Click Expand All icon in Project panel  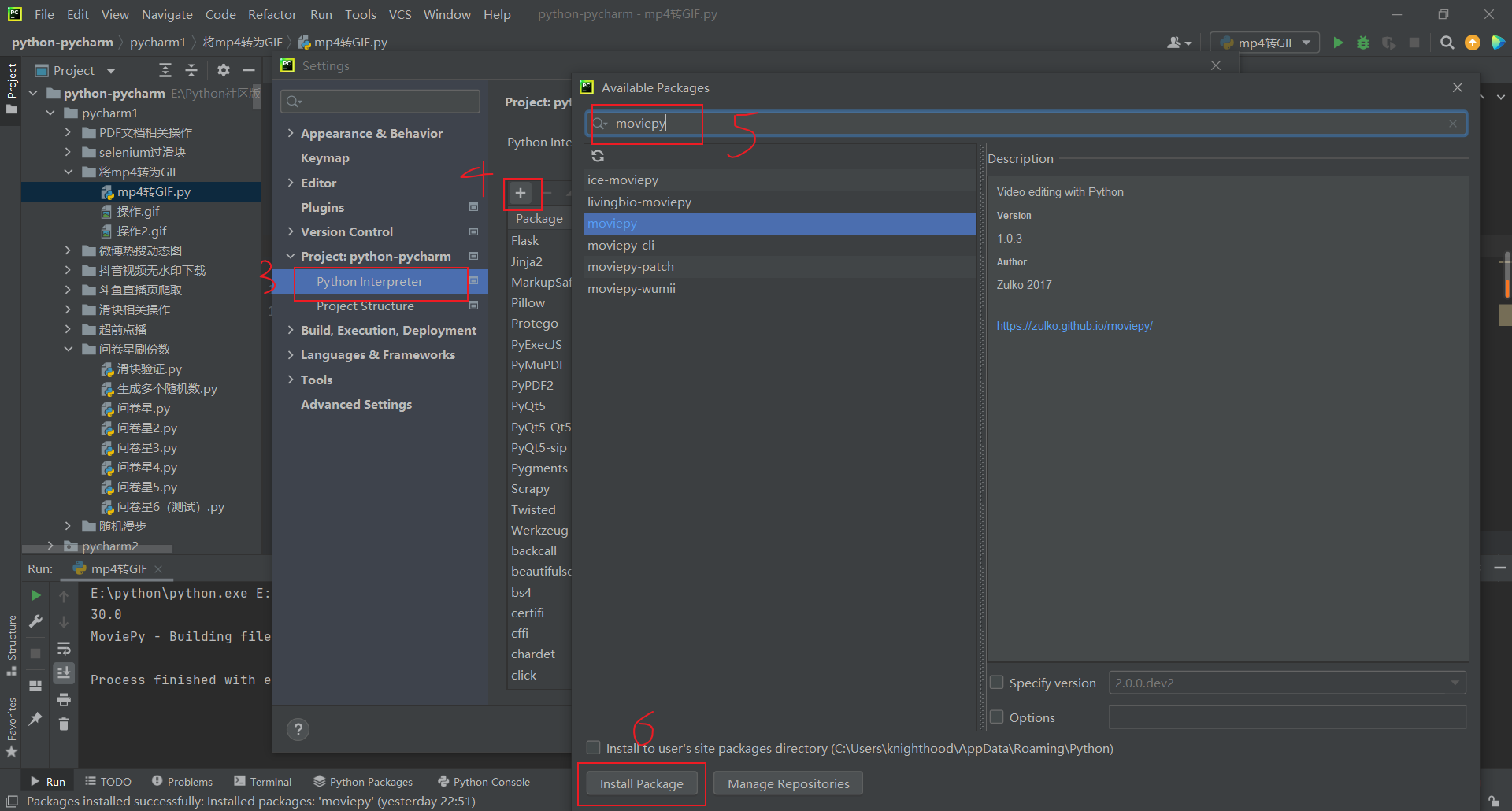pyautogui.click(x=165, y=70)
